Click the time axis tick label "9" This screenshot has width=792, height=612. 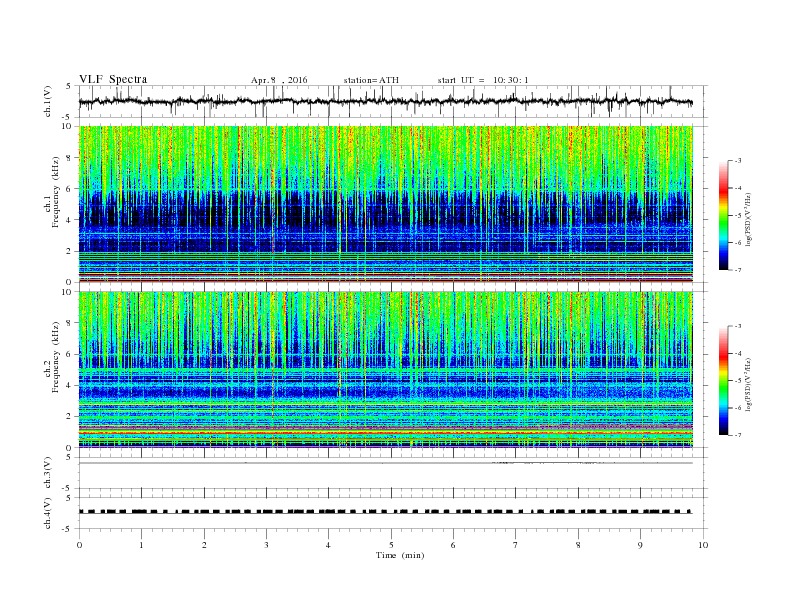[640, 545]
